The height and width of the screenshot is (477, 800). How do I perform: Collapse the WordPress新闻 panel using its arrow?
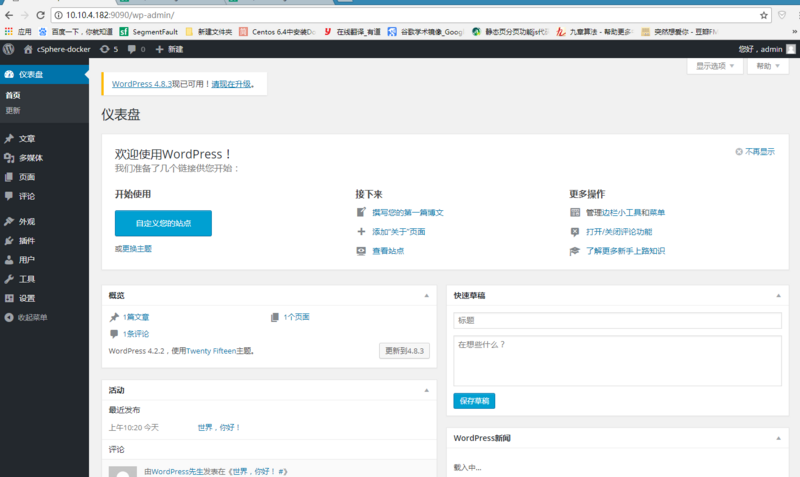point(779,438)
